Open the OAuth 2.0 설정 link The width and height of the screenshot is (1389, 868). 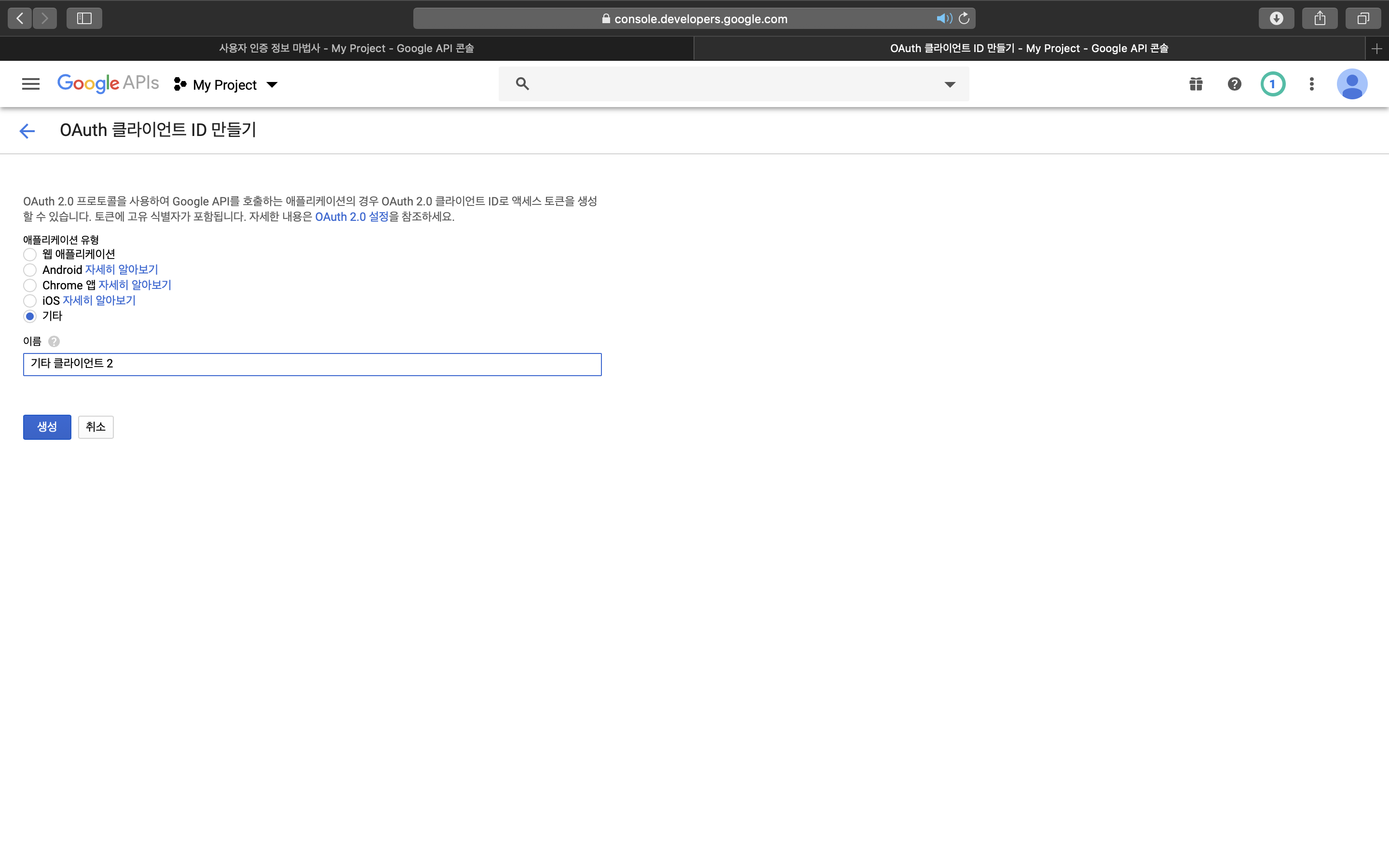[351, 217]
